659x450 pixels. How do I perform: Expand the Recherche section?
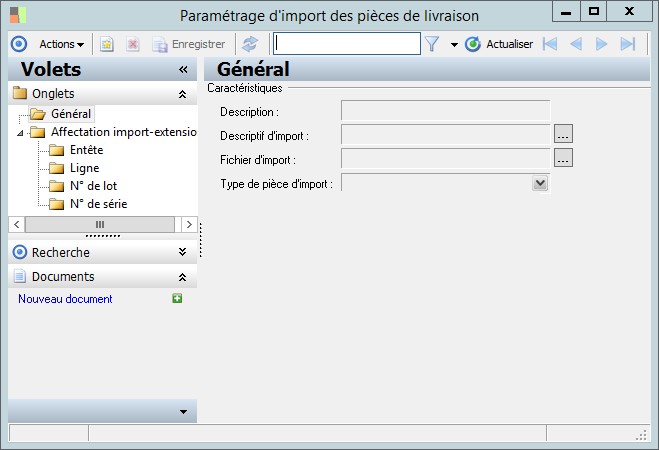click(x=182, y=253)
